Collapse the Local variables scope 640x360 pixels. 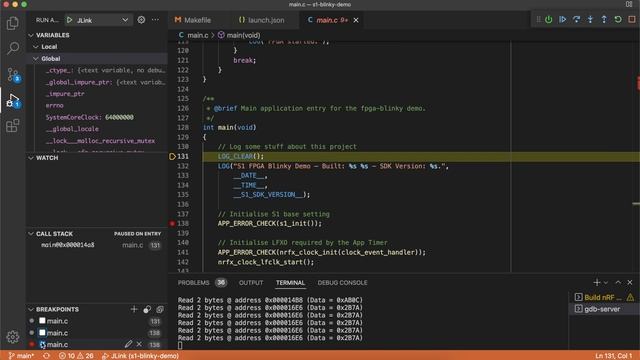pyautogui.click(x=36, y=47)
